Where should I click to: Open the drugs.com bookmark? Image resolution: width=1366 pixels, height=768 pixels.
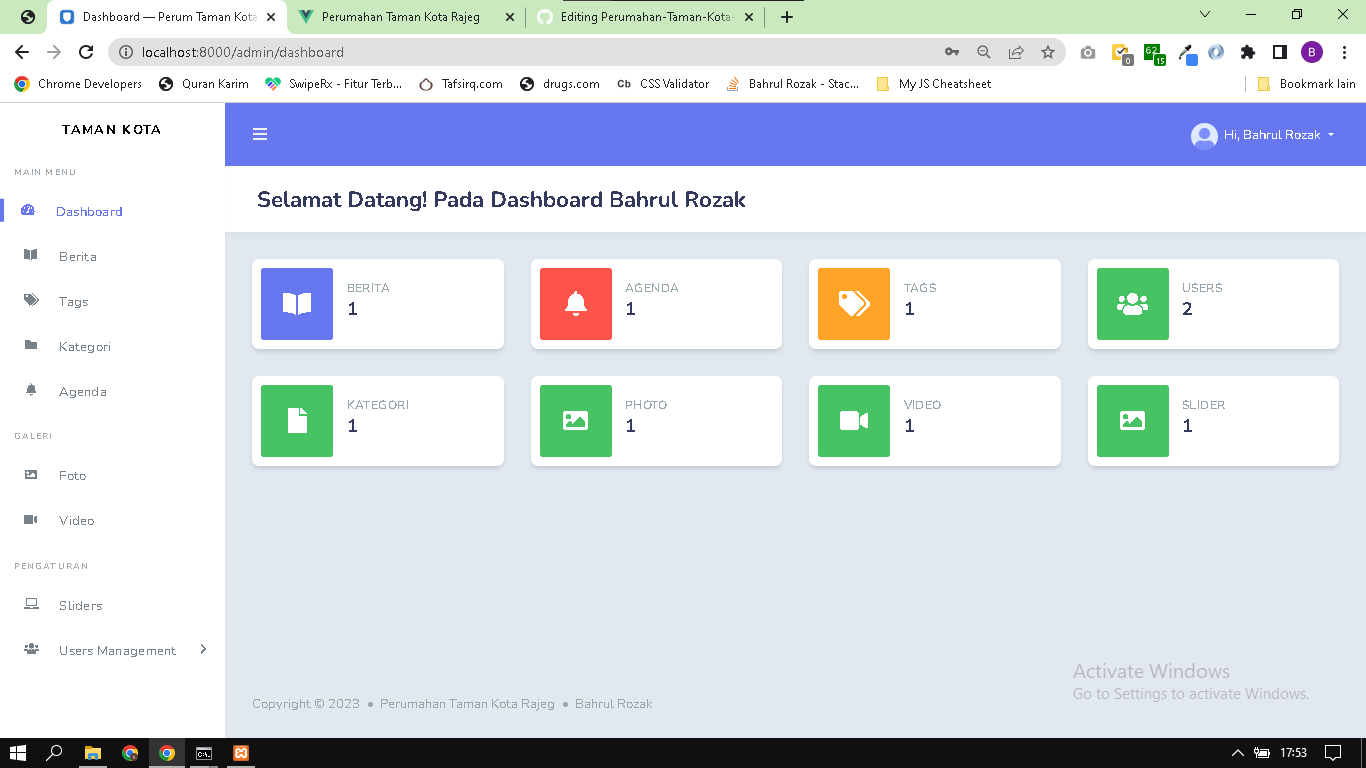tap(560, 84)
